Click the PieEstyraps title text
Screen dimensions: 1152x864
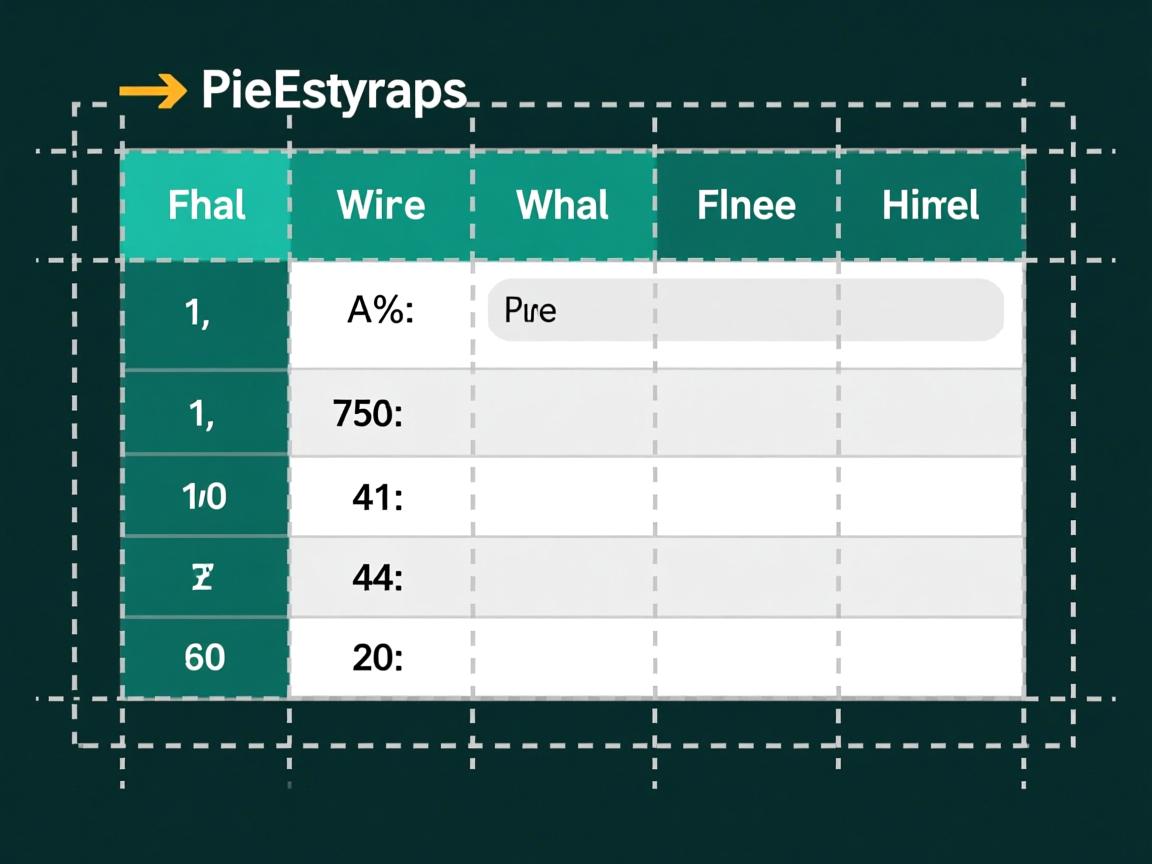click(x=333, y=92)
